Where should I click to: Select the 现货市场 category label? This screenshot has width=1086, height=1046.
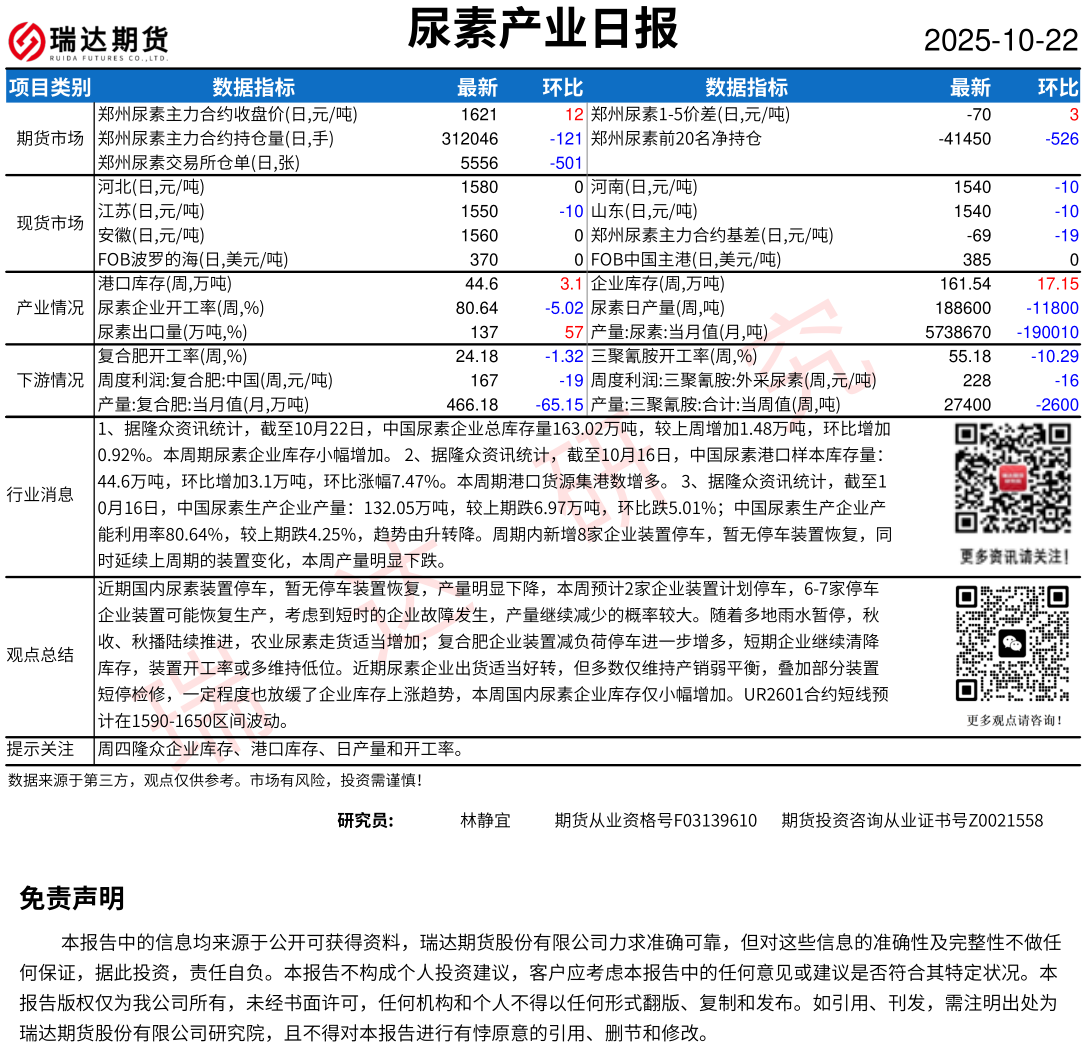50,223
